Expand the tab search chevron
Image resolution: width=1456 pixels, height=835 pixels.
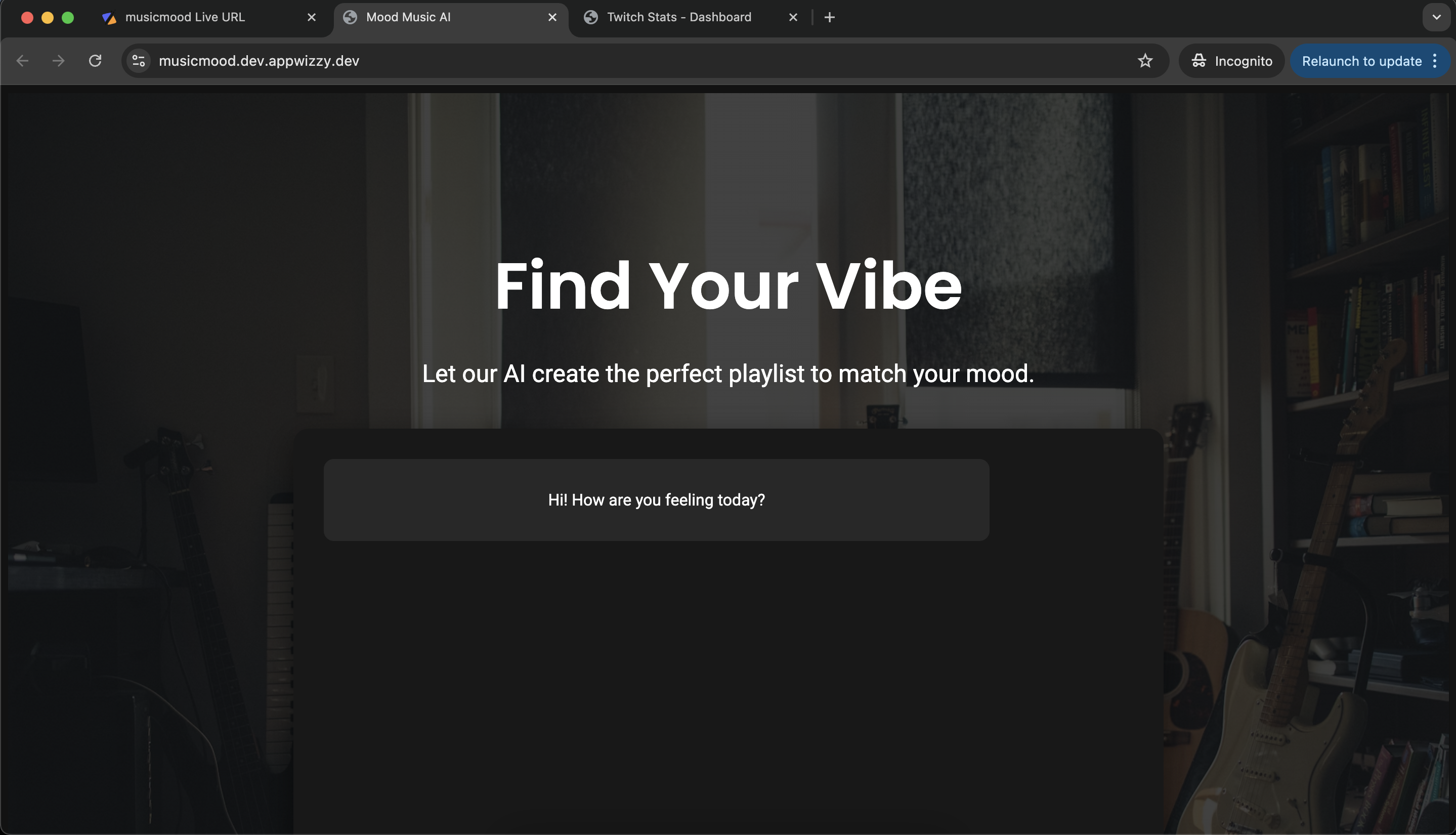(x=1436, y=17)
